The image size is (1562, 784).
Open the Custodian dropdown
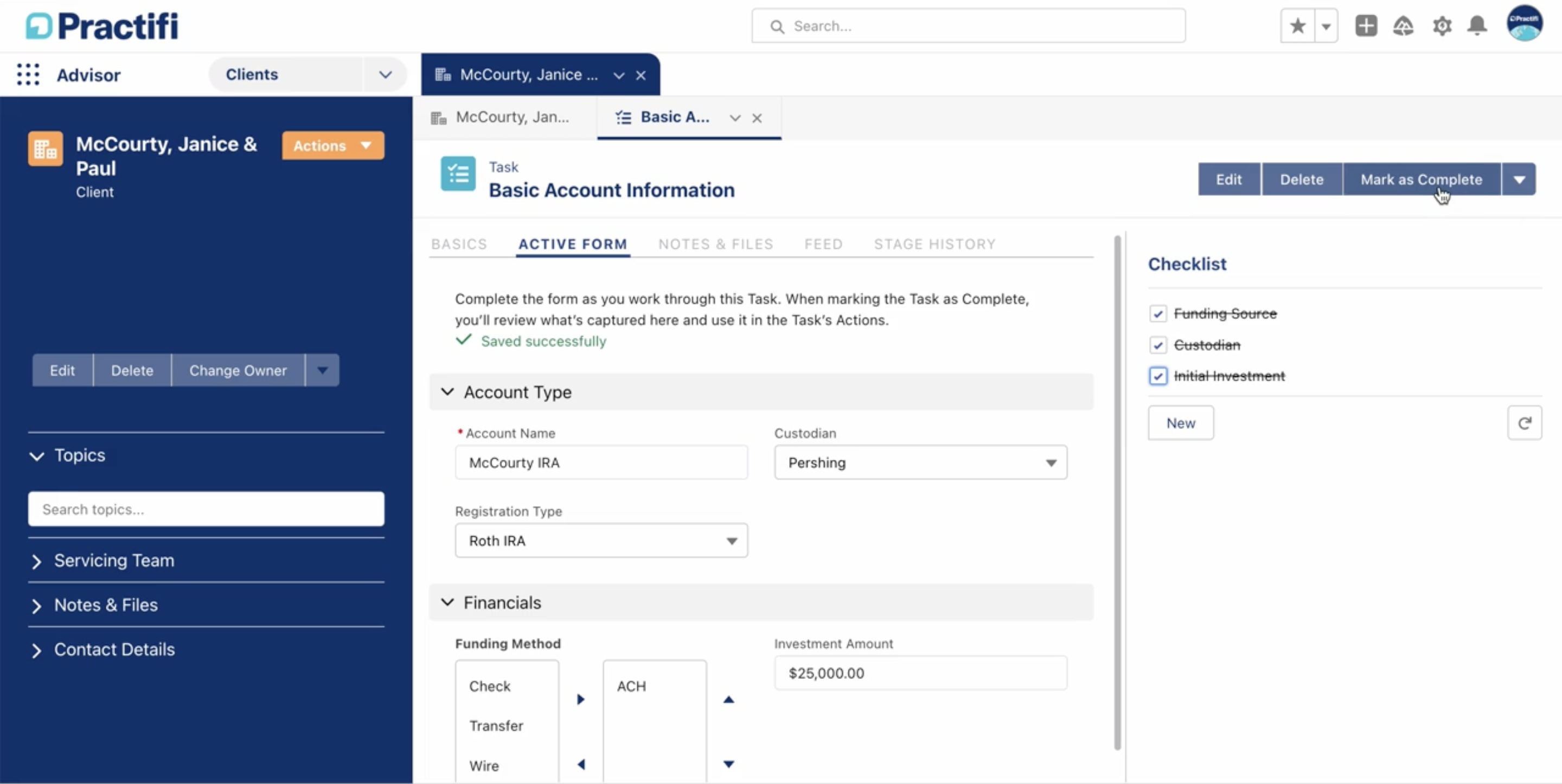(920, 463)
